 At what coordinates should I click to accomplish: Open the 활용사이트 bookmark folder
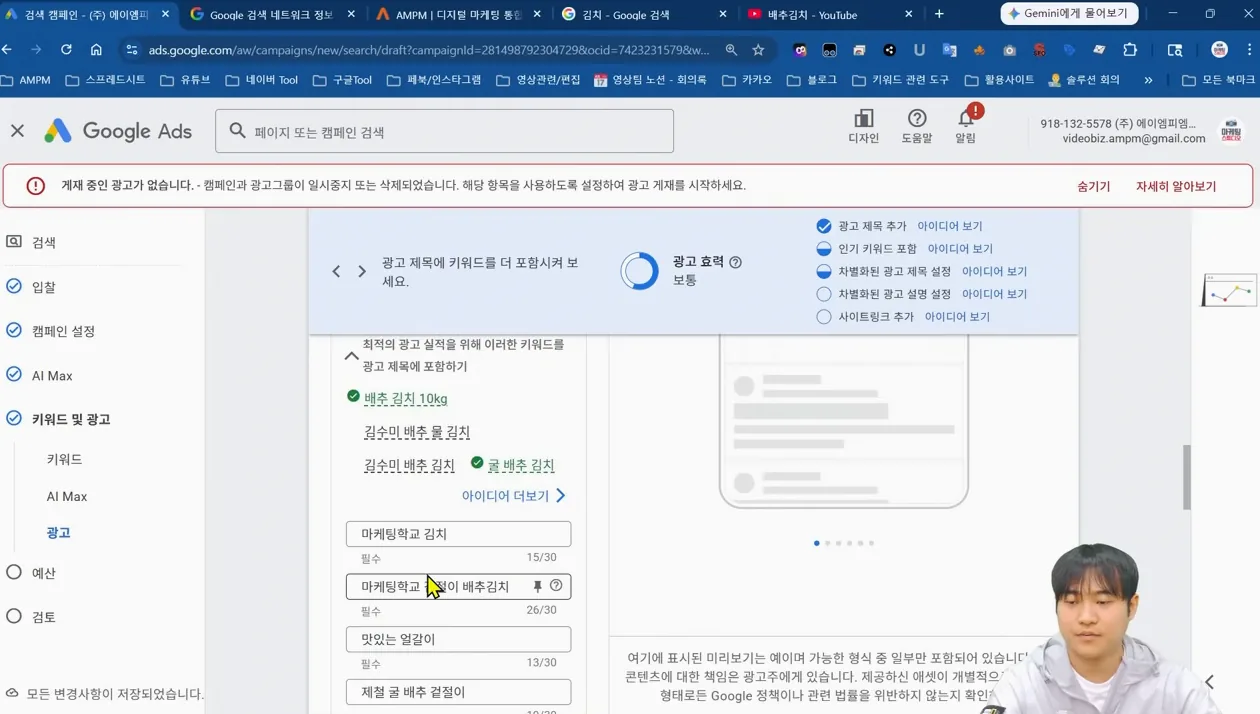tap(998, 79)
